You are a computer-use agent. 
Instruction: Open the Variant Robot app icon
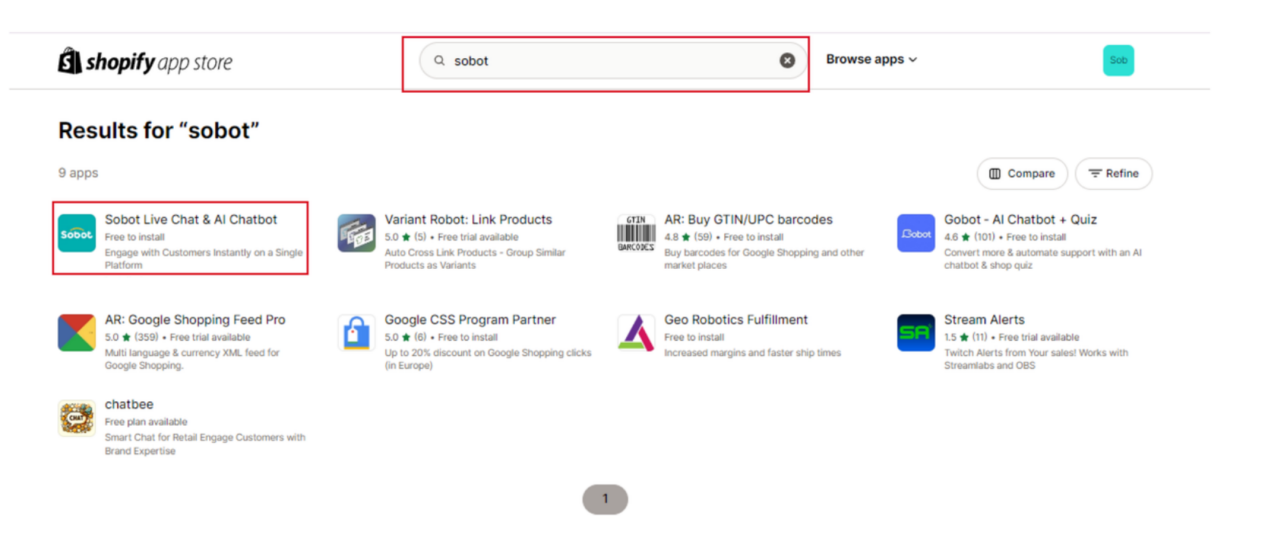pos(357,233)
